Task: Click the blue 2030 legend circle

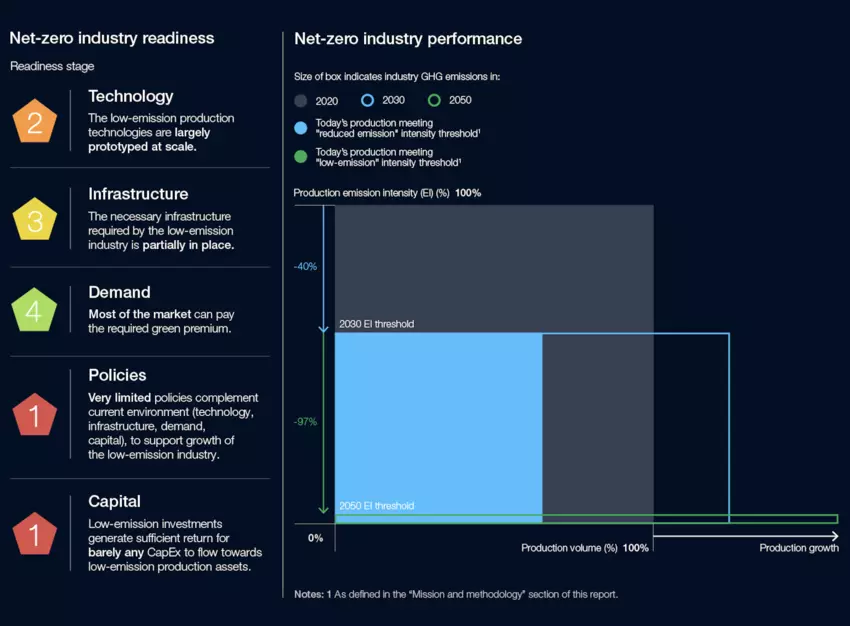Action: tap(367, 100)
